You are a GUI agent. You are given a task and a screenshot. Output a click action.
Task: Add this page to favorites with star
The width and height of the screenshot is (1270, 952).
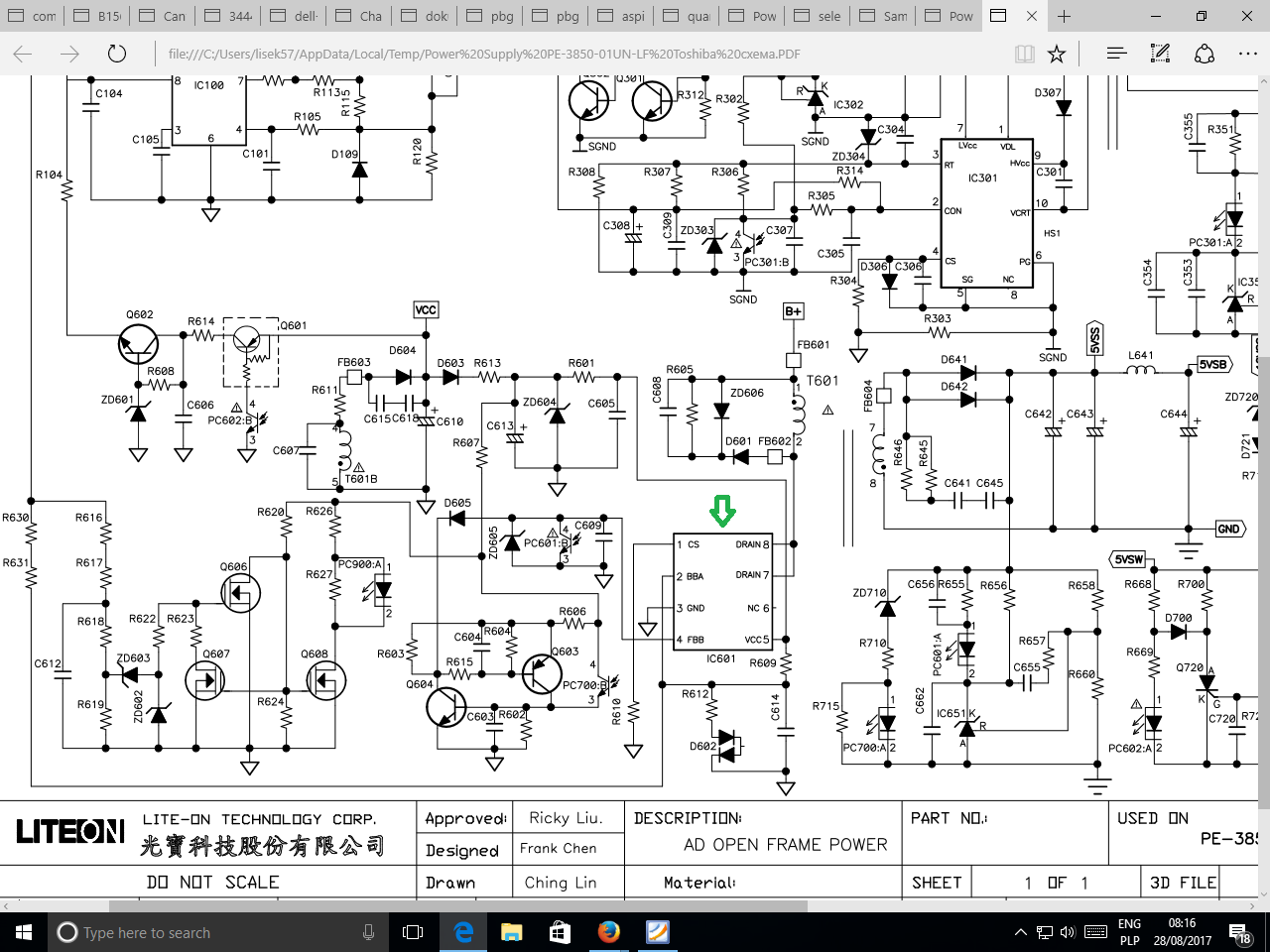pyautogui.click(x=1057, y=54)
